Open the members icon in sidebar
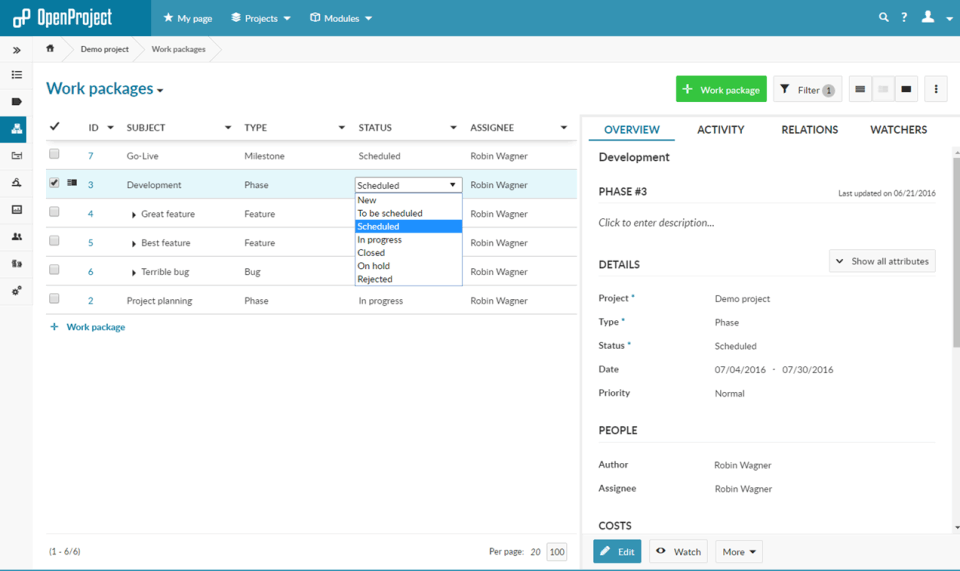This screenshot has height=571, width=960. pyautogui.click(x=17, y=236)
